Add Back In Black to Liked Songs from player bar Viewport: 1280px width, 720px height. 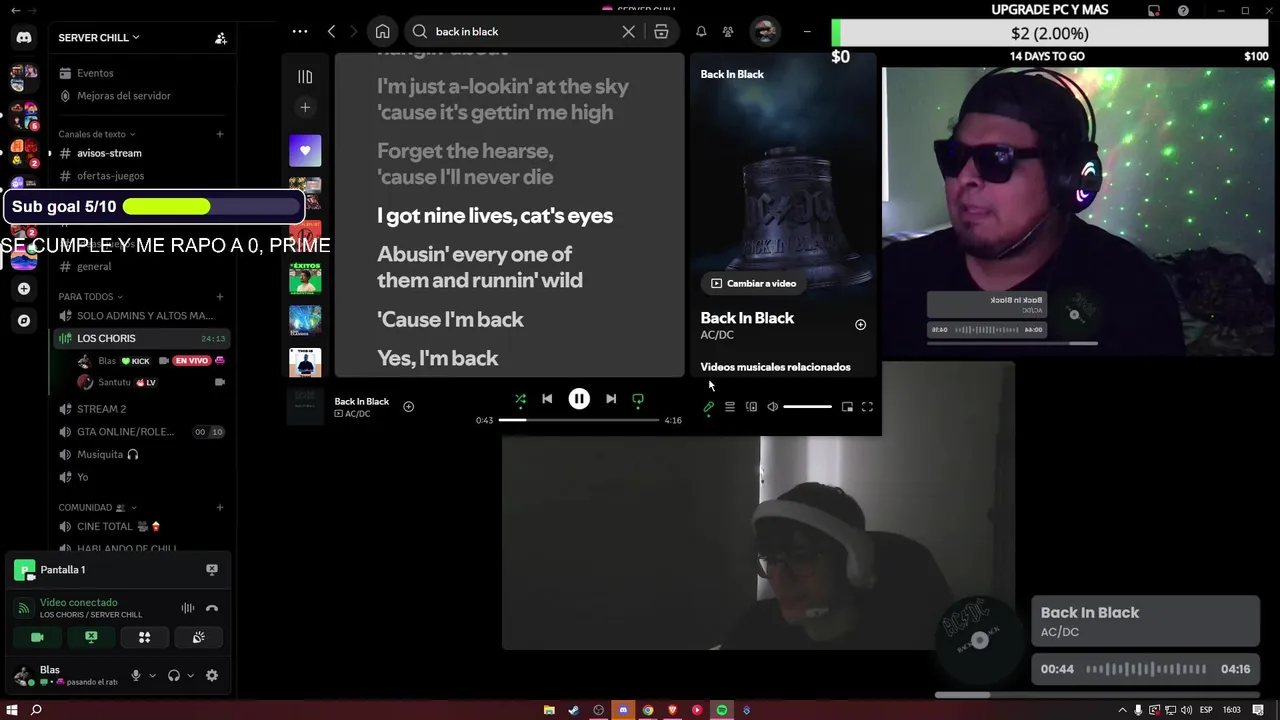pos(408,406)
